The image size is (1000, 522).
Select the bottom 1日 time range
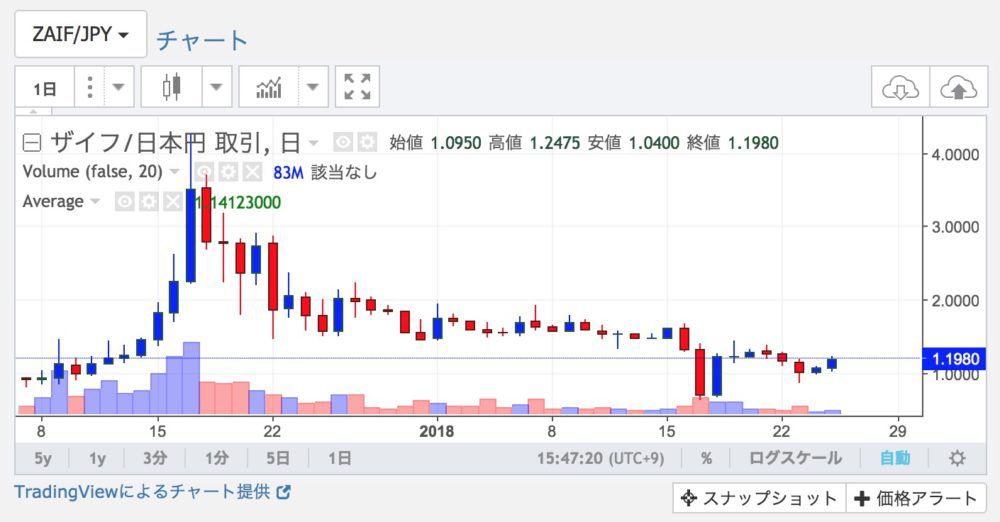tap(339, 458)
